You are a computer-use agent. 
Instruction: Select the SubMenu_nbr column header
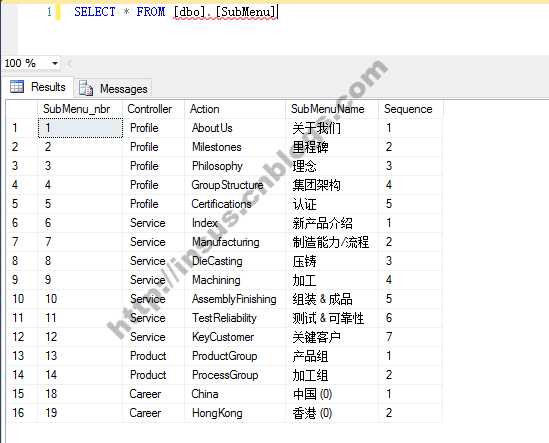pos(80,109)
